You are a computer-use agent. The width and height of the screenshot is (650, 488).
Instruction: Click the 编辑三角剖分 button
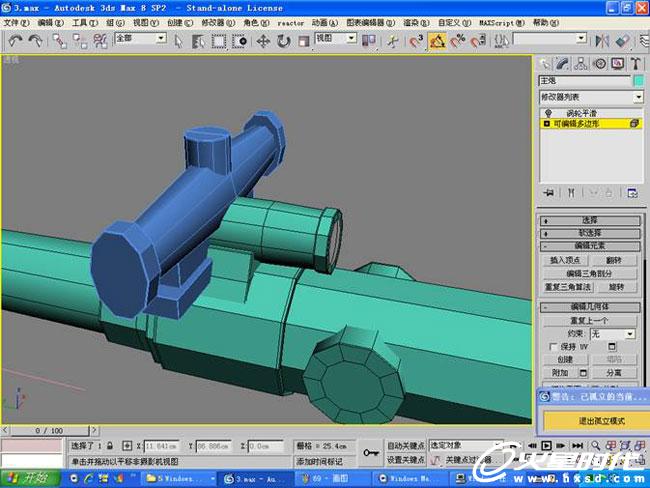tap(589, 274)
